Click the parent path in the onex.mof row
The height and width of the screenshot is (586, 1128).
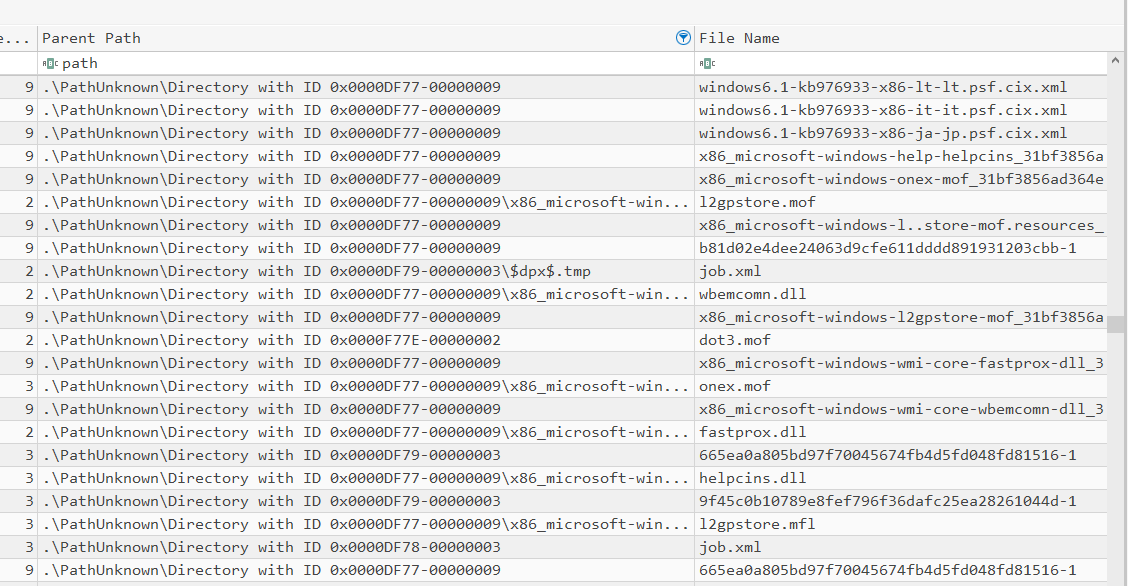click(365, 386)
